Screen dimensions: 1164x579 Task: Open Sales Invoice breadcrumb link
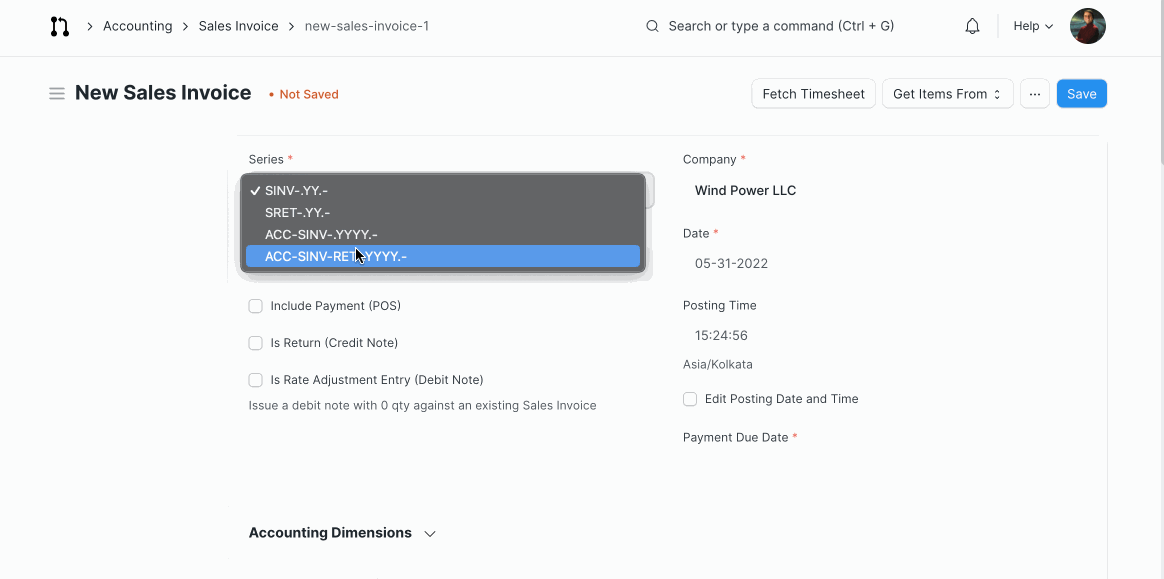pyautogui.click(x=238, y=26)
